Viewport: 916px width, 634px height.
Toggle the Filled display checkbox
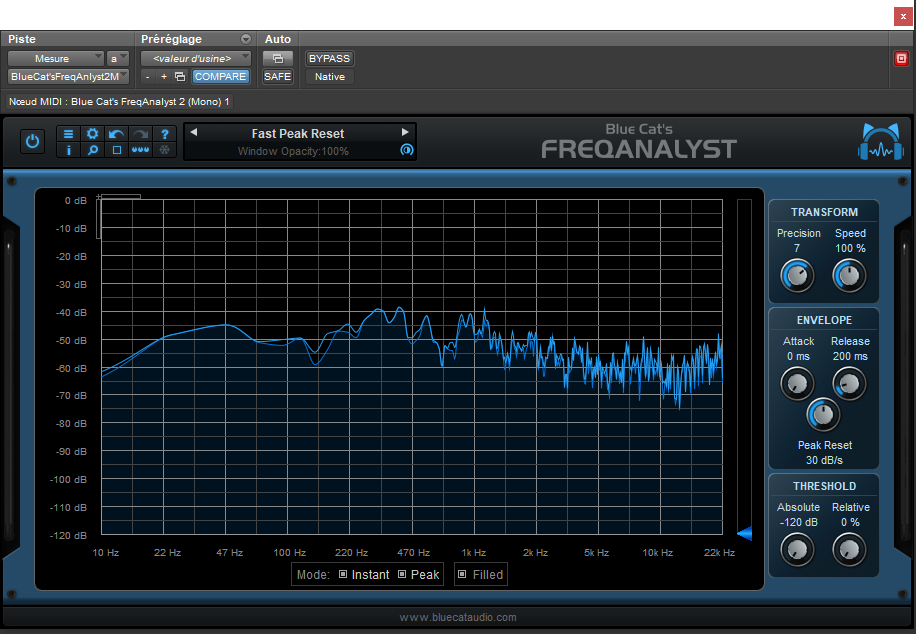pyautogui.click(x=462, y=574)
